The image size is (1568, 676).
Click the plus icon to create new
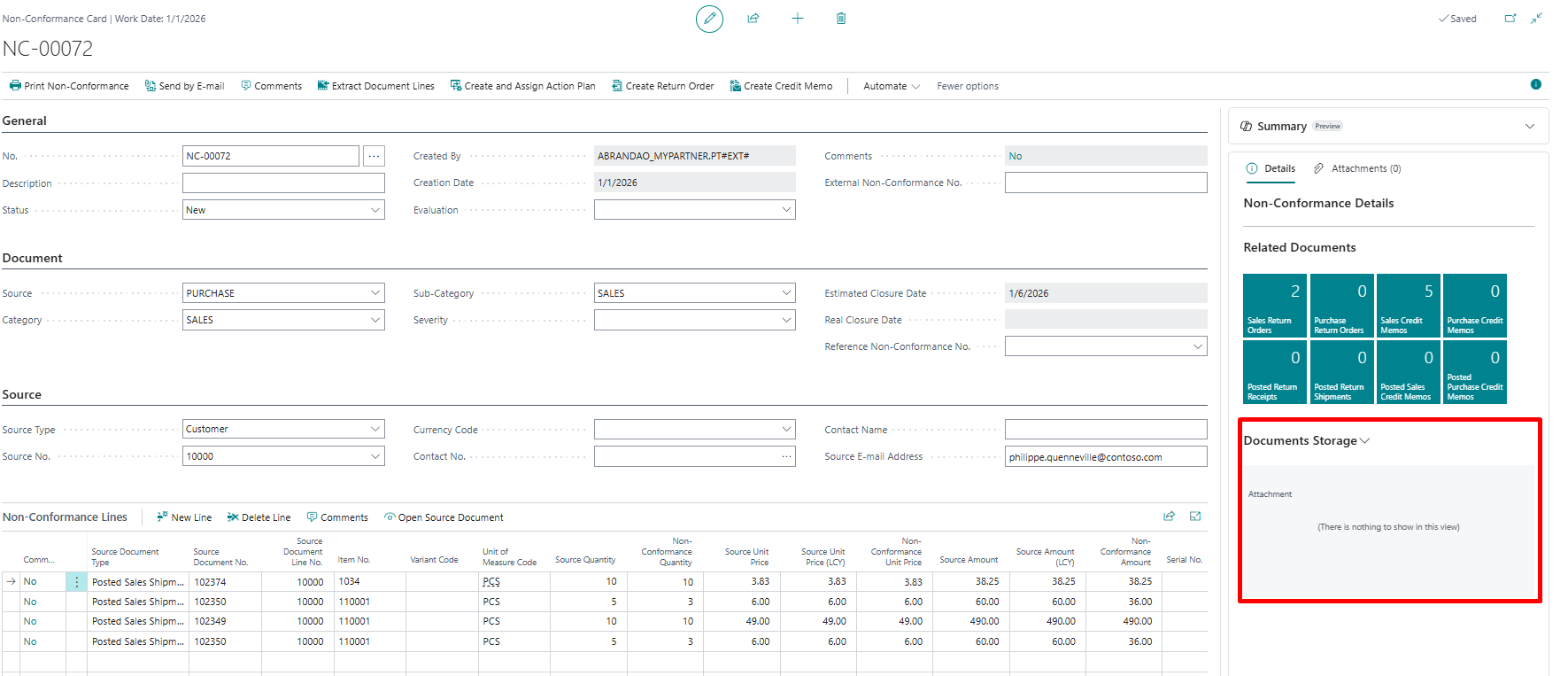coord(798,19)
